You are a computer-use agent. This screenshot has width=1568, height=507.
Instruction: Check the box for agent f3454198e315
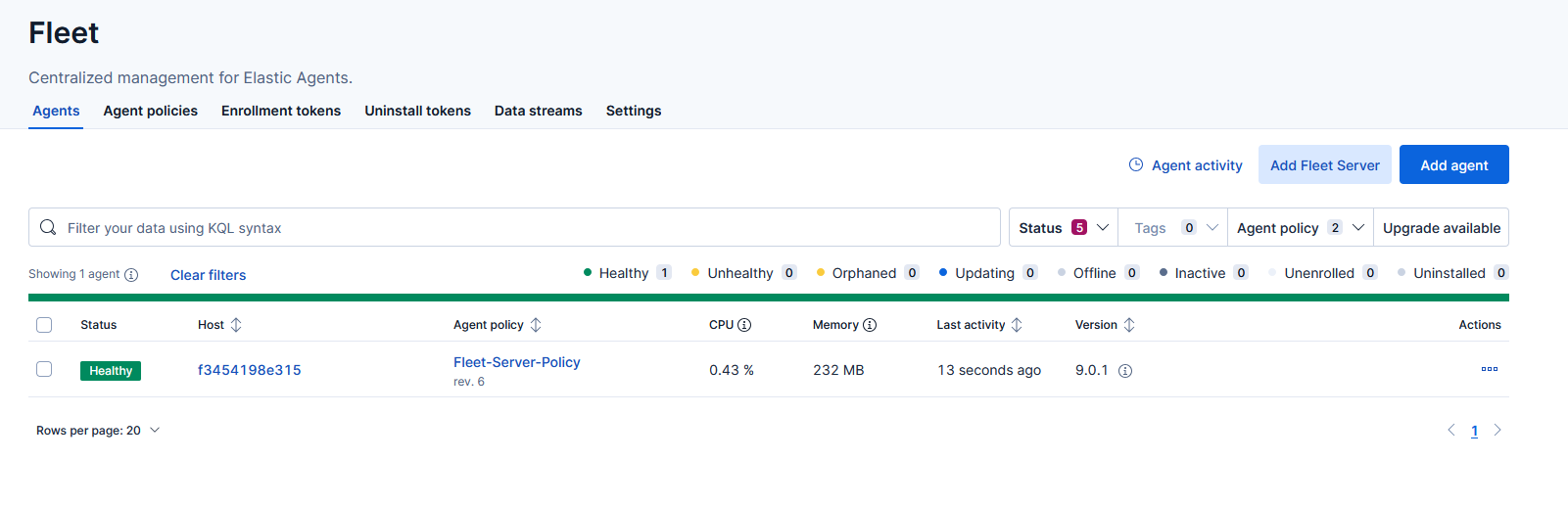(44, 369)
